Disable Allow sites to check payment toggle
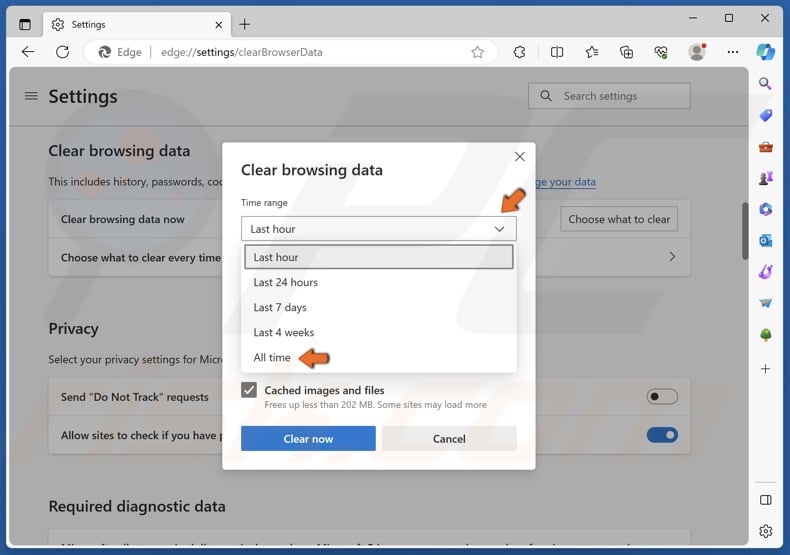The width and height of the screenshot is (790, 555). coord(661,435)
